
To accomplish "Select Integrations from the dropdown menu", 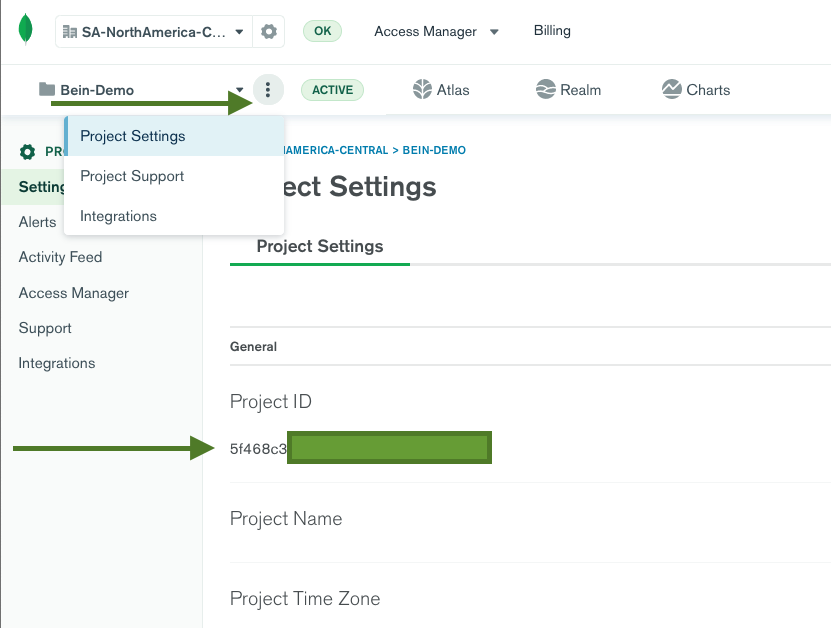I will [174, 216].
